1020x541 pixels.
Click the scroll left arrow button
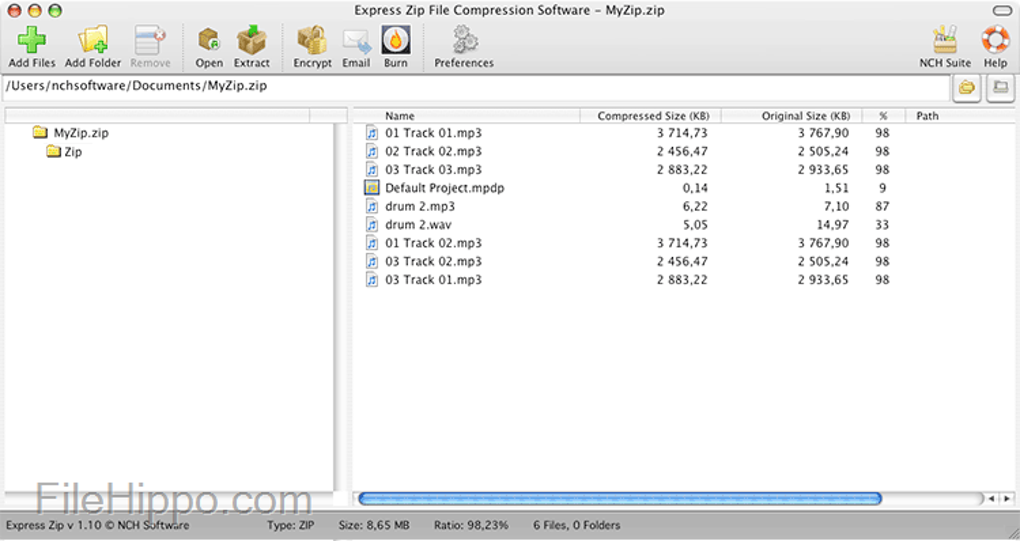[x=991, y=499]
